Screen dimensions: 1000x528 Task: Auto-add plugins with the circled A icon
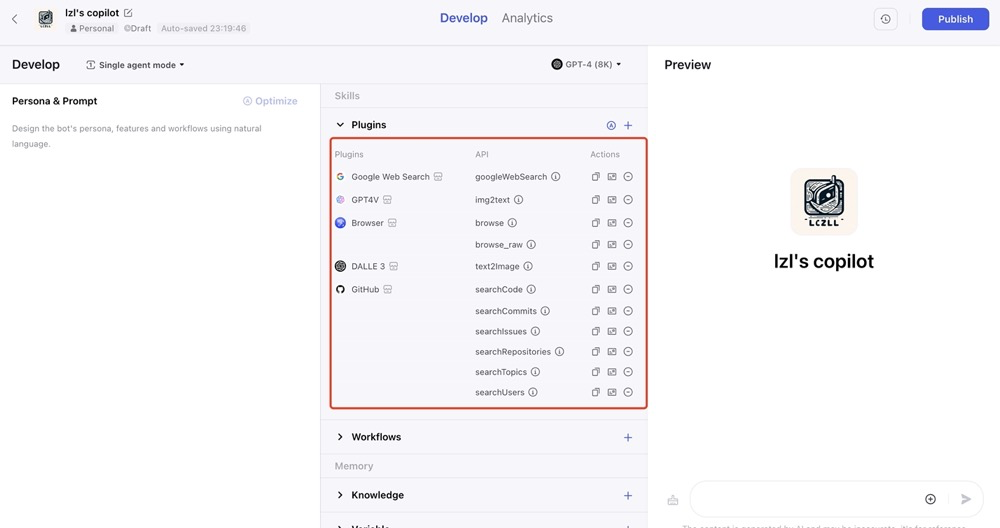[x=611, y=126]
